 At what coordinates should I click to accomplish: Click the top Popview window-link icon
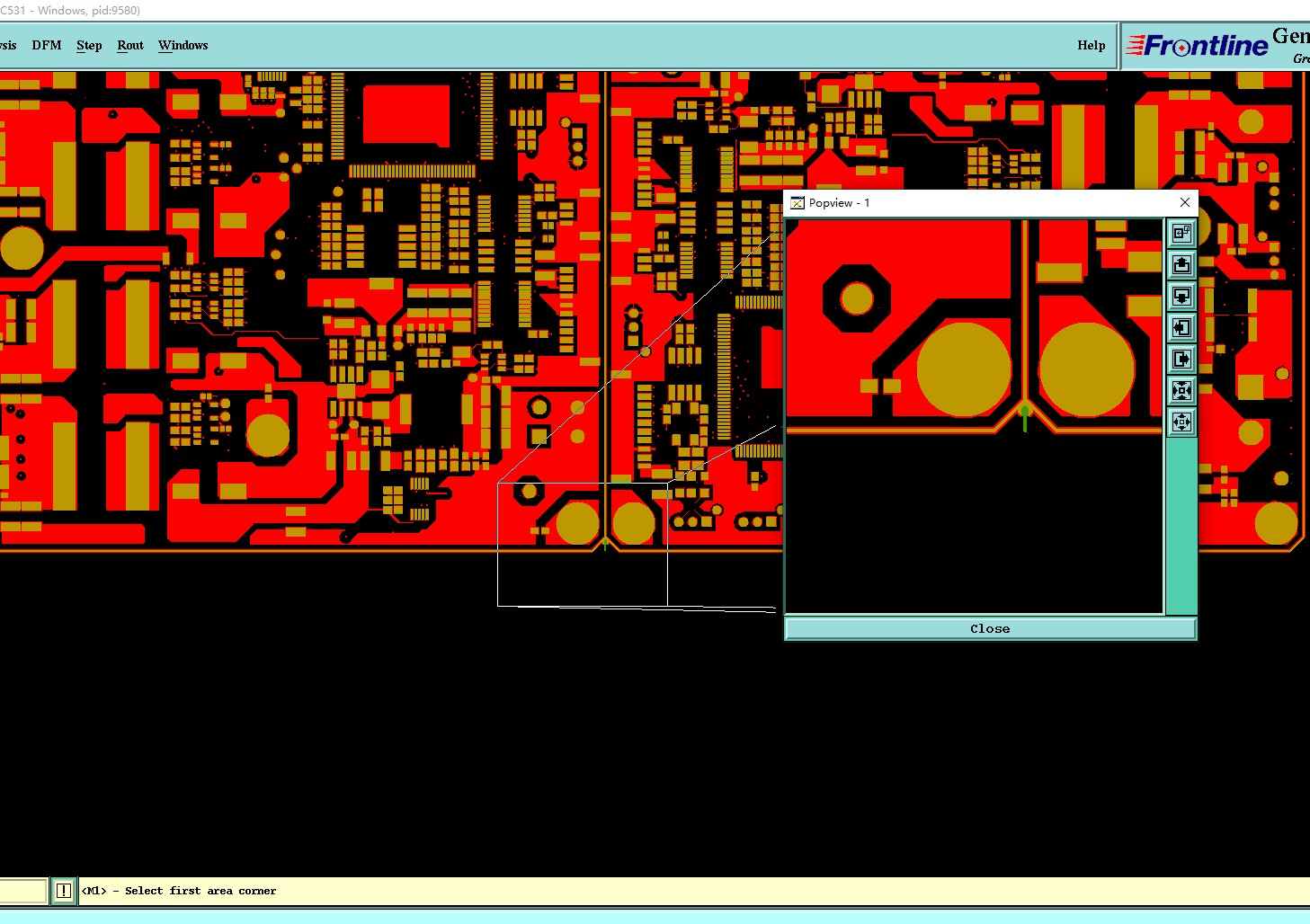pos(1181,234)
